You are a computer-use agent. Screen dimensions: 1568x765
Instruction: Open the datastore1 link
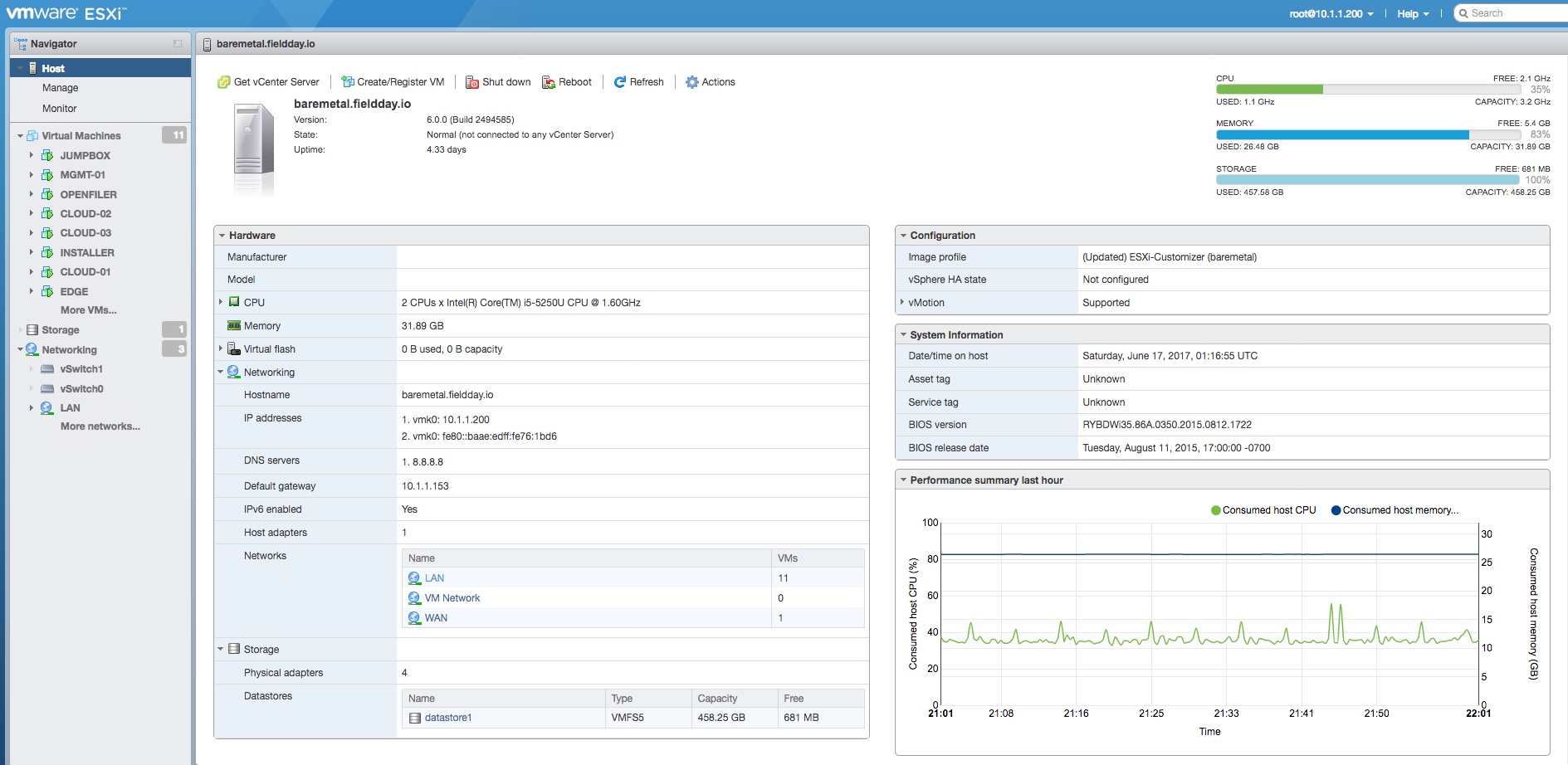pyautogui.click(x=448, y=718)
